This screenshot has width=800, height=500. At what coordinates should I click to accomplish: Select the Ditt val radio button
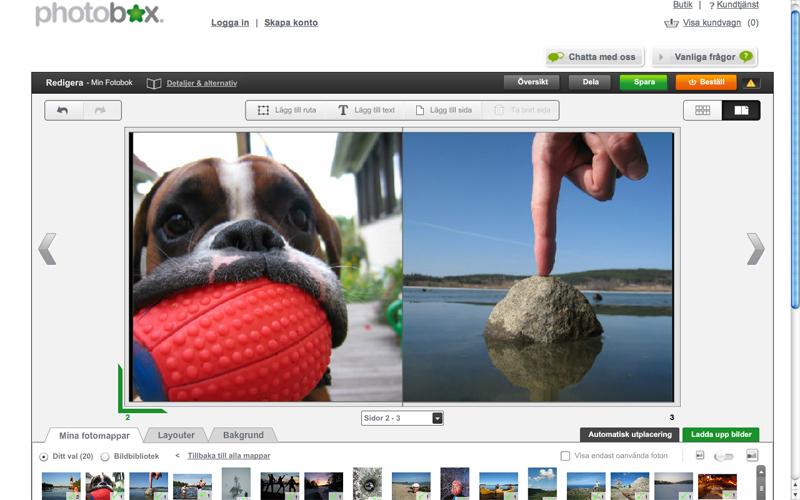[x=43, y=457]
